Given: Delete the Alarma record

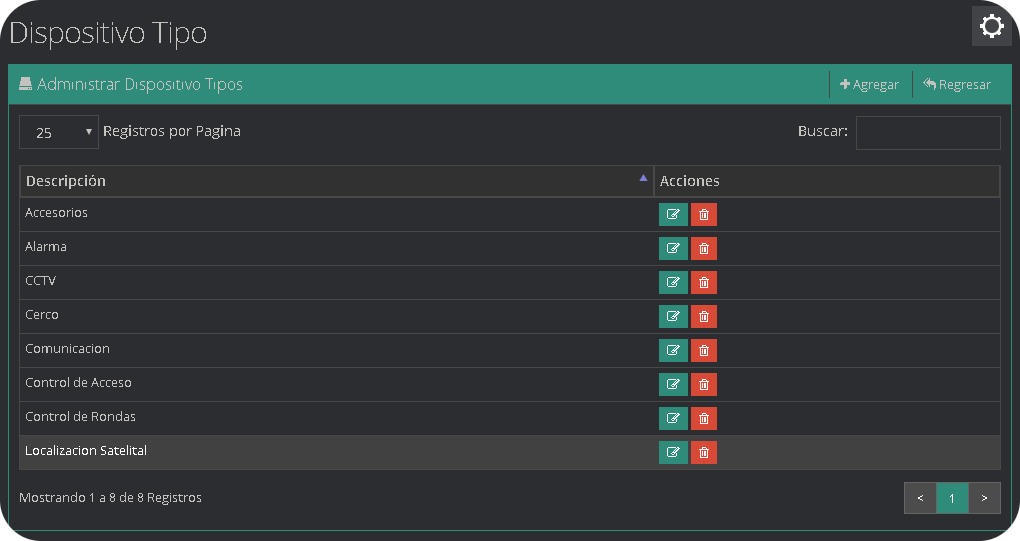Looking at the screenshot, I should pyautogui.click(x=704, y=249).
